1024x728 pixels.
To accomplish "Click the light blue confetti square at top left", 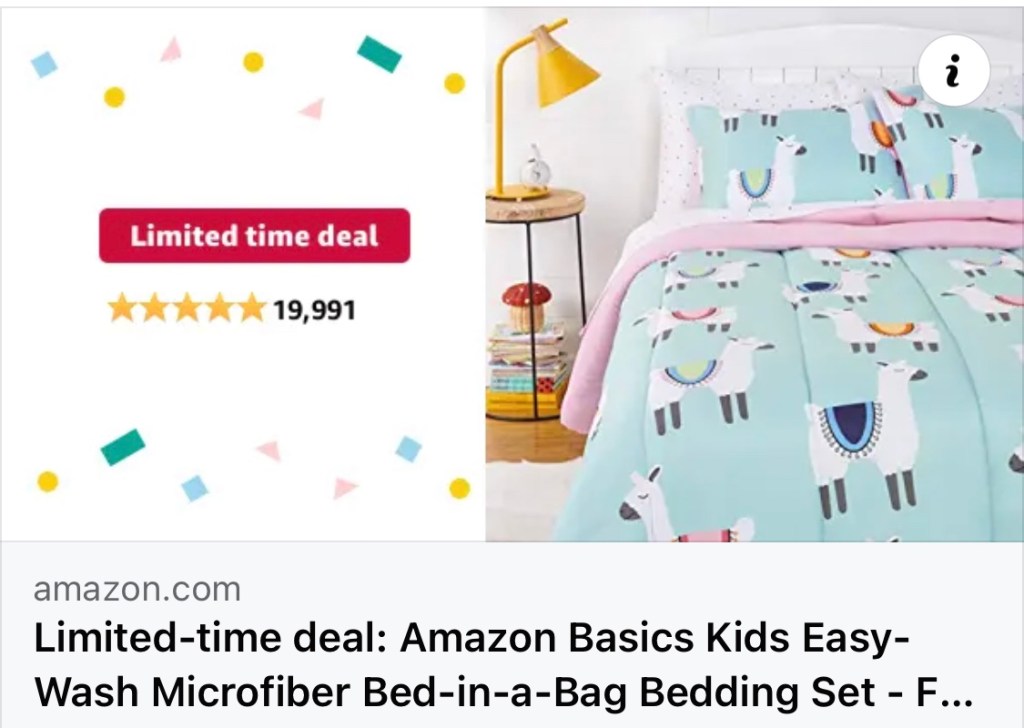I will pos(44,64).
